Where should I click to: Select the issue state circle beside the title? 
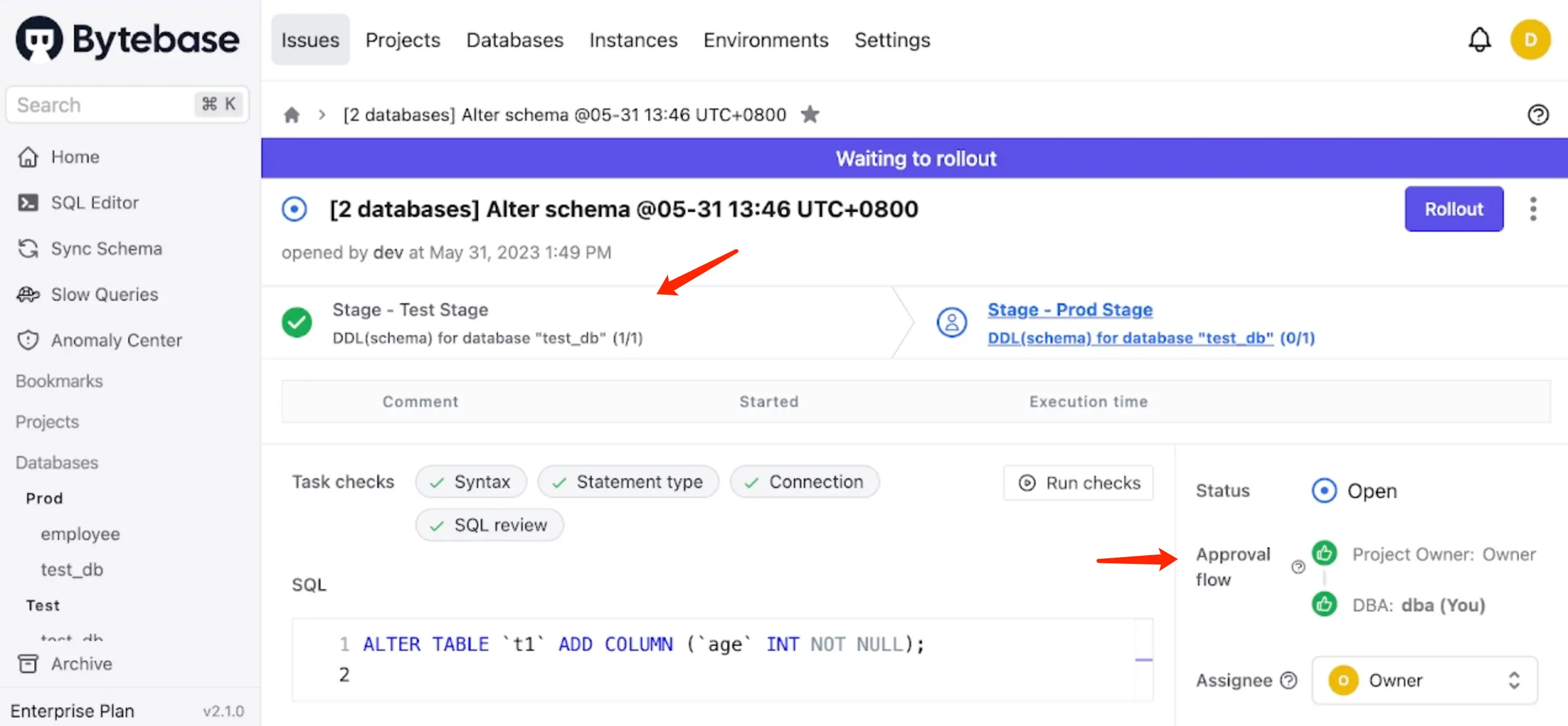pyautogui.click(x=294, y=209)
